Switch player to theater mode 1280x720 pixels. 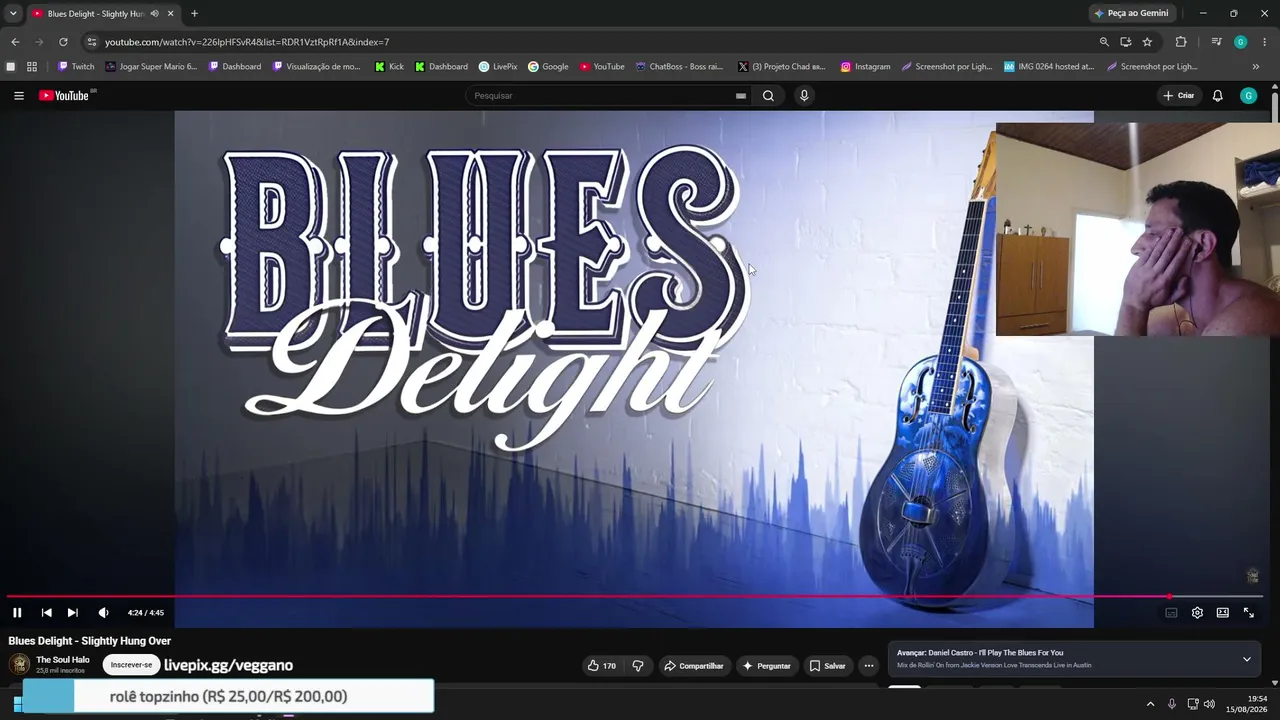[1222, 613]
